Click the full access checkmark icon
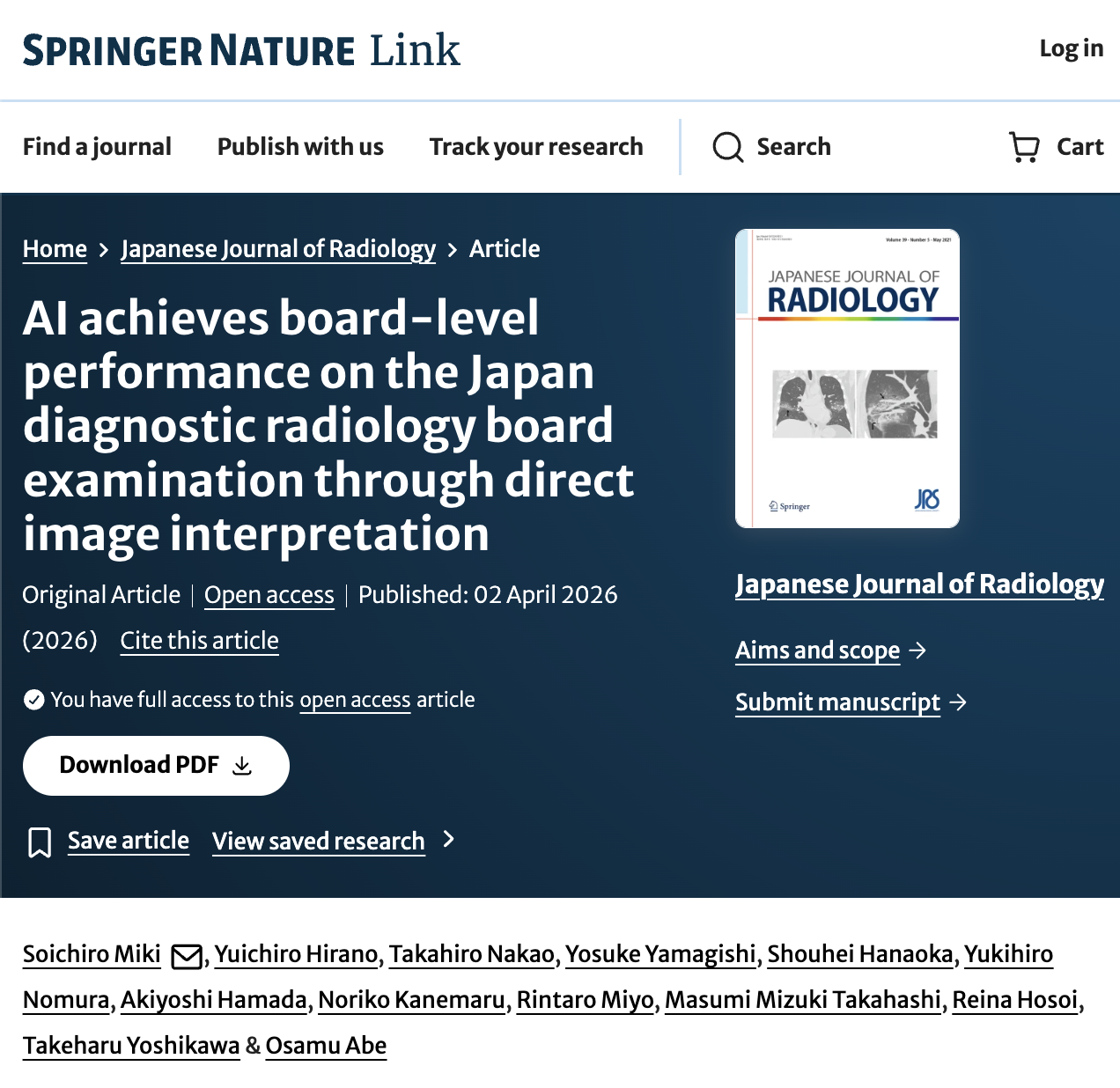The width and height of the screenshot is (1120, 1088). [33, 699]
